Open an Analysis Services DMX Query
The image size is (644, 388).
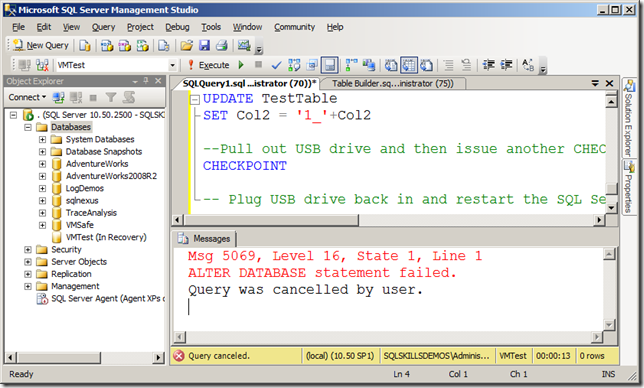[x=124, y=45]
